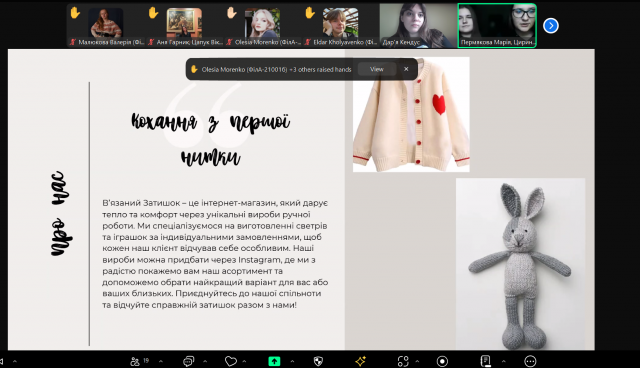Expand the Reactions options caret

coord(244,361)
